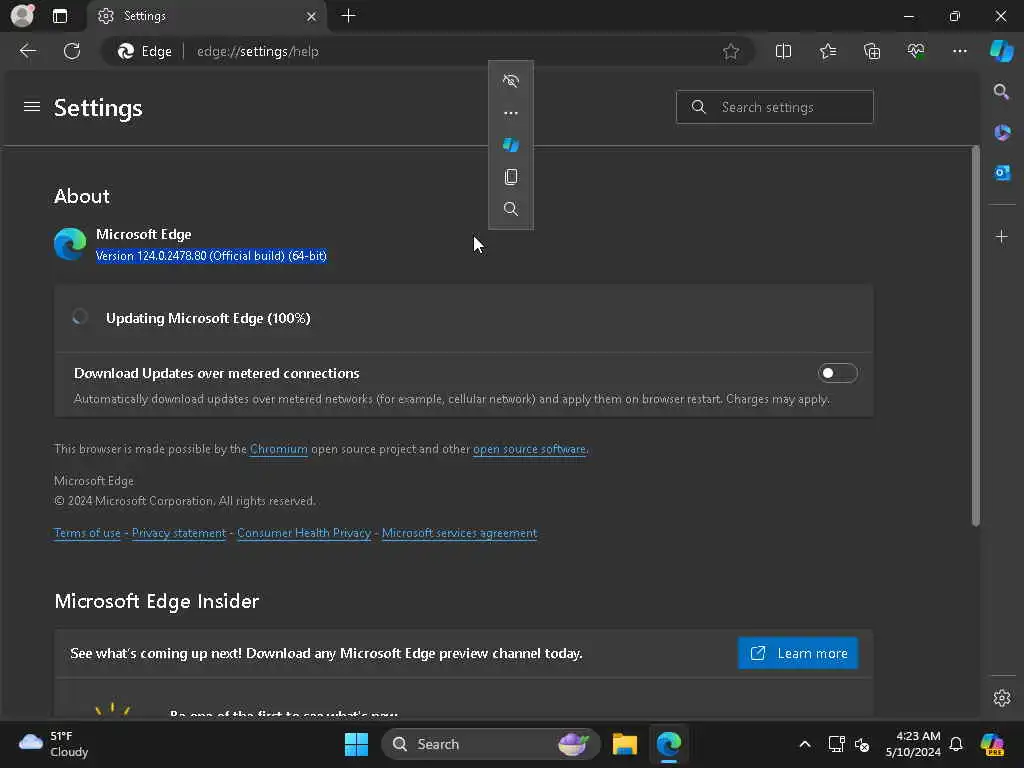Open a new tab
Image resolution: width=1024 pixels, height=768 pixels.
pyautogui.click(x=349, y=16)
